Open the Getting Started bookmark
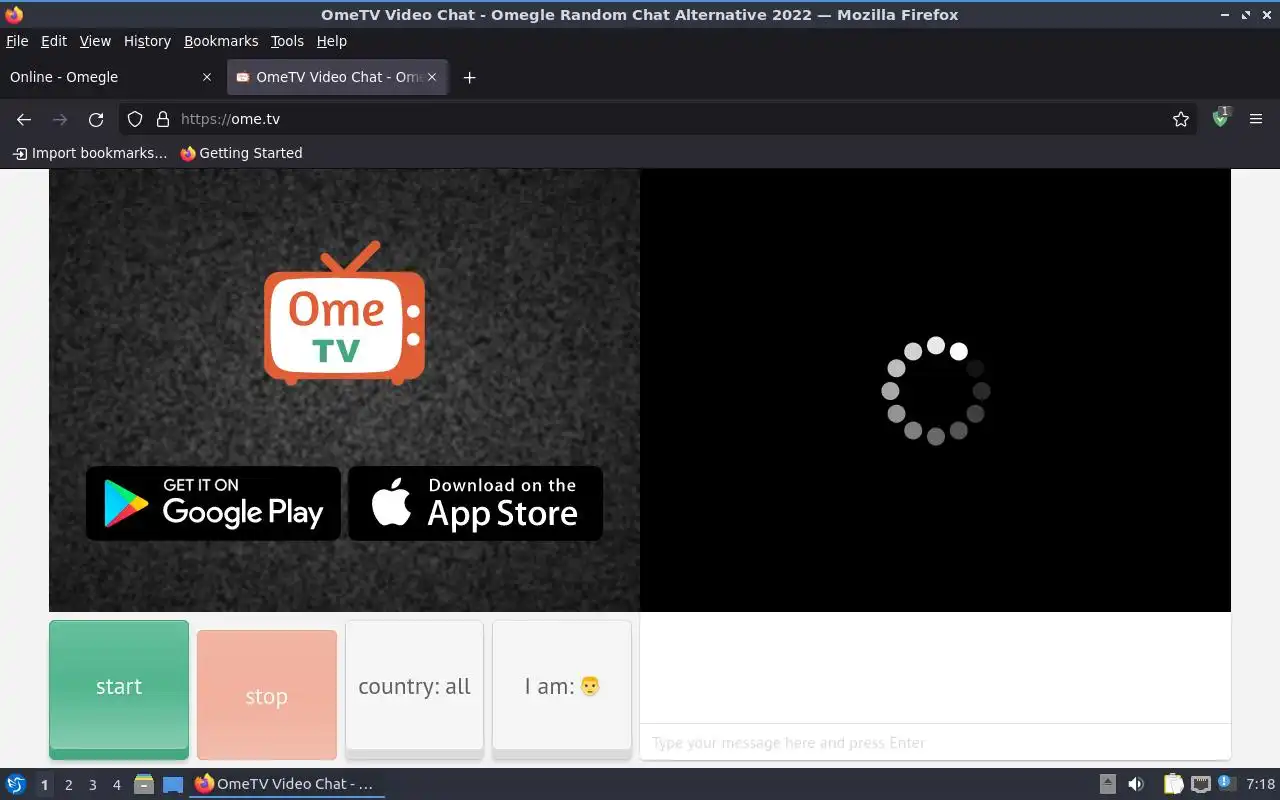The image size is (1280, 800). 241,153
